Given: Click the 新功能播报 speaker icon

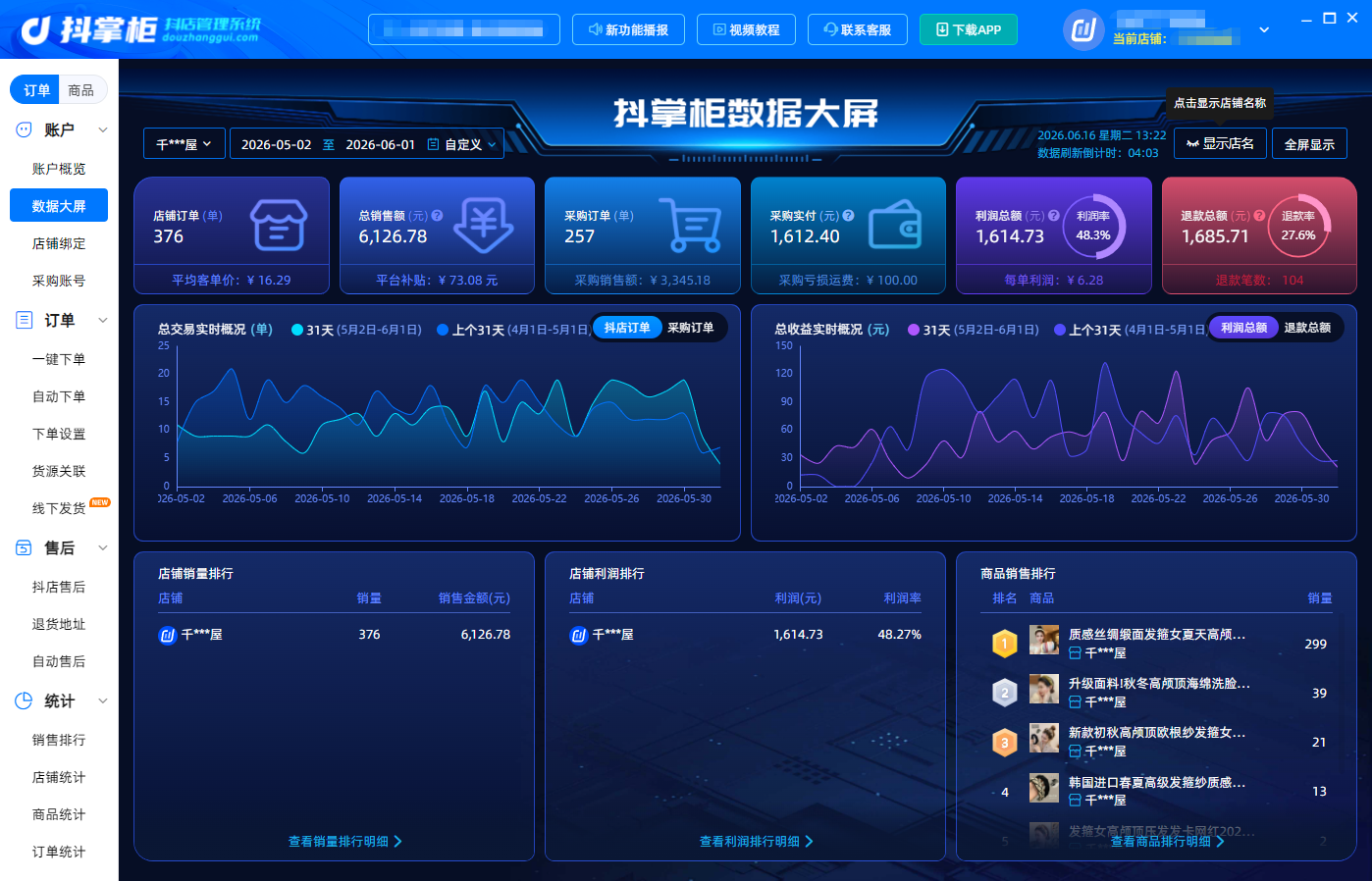Looking at the screenshot, I should click(x=595, y=29).
